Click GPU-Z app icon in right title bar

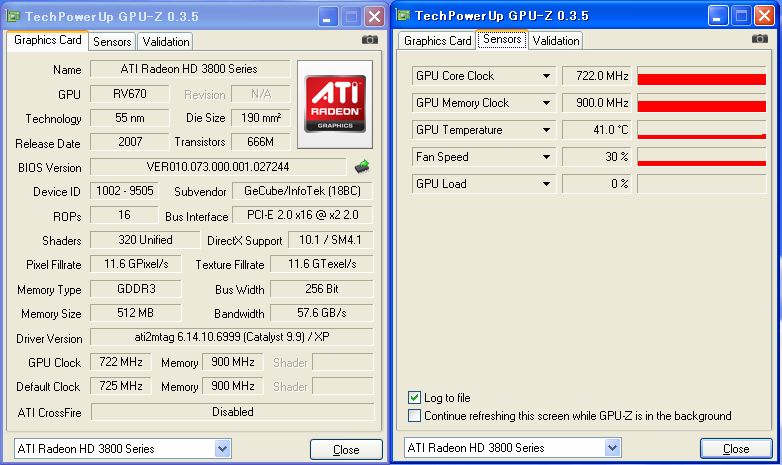pos(402,15)
